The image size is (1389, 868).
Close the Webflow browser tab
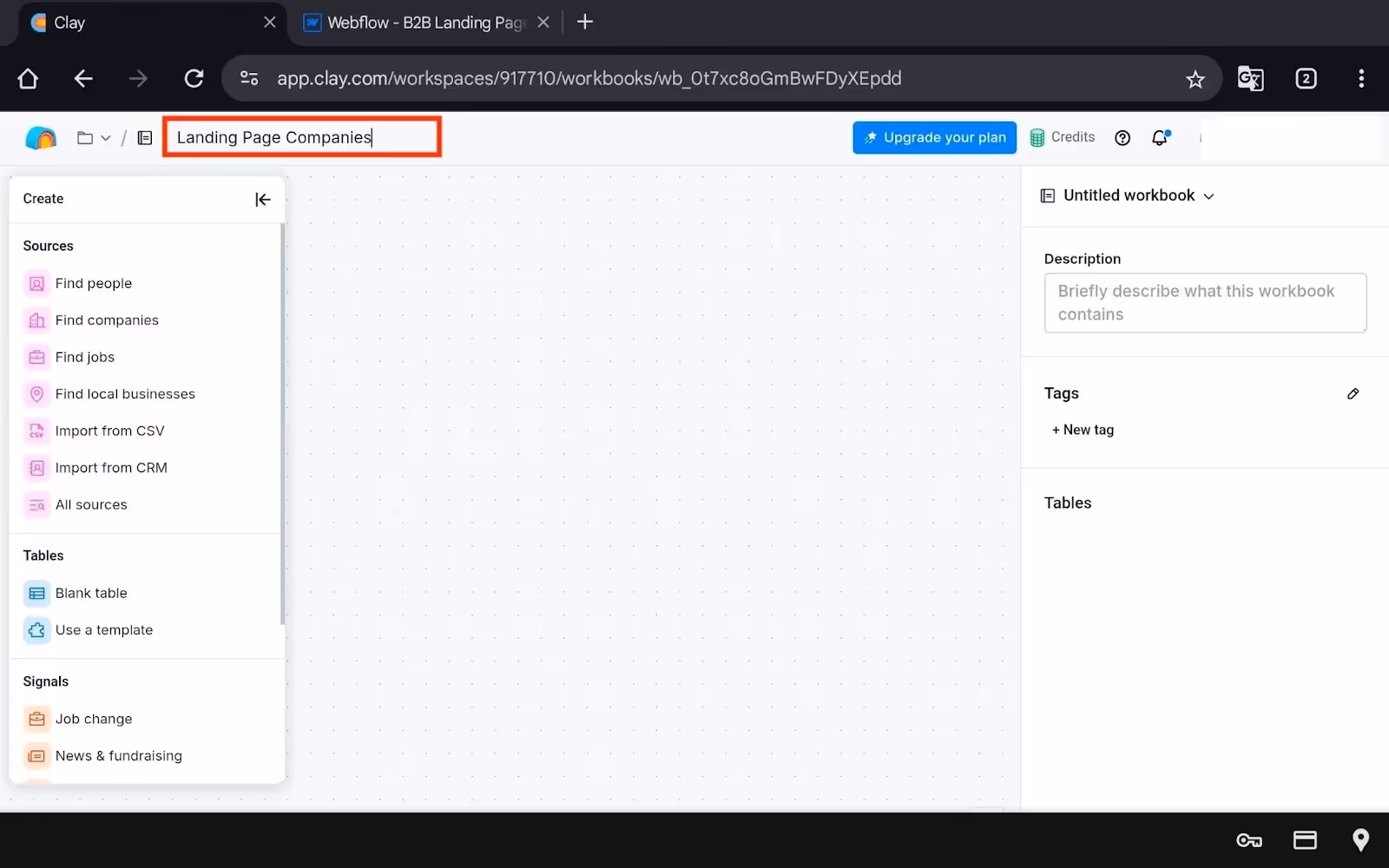click(x=543, y=23)
